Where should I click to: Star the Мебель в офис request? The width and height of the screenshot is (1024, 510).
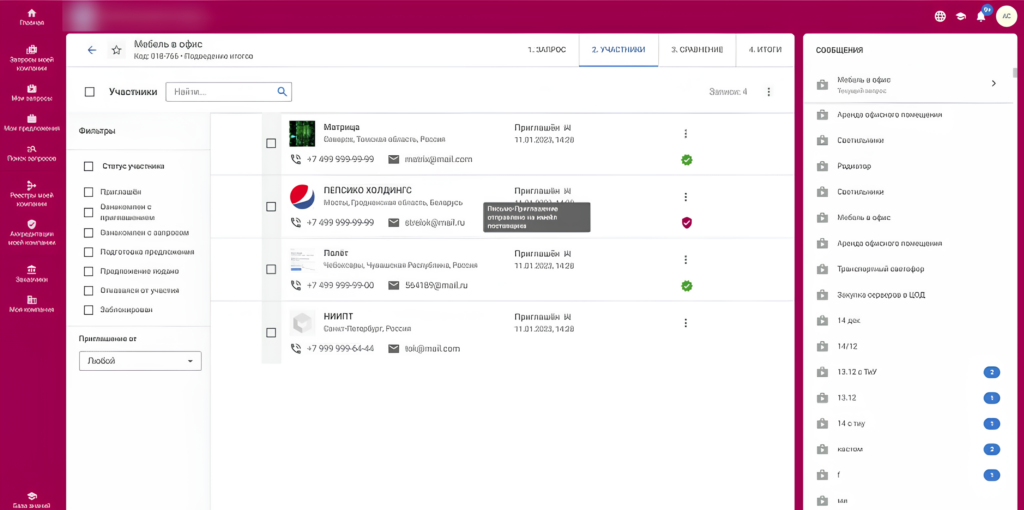coord(116,50)
